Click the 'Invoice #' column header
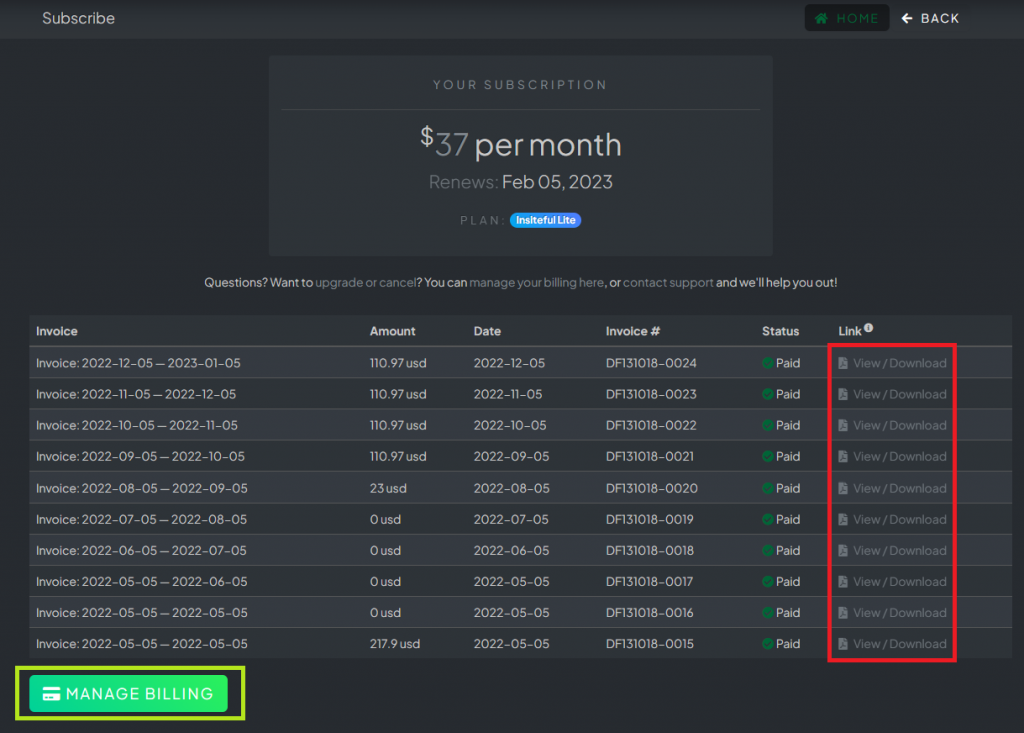This screenshot has height=733, width=1024. pos(632,331)
